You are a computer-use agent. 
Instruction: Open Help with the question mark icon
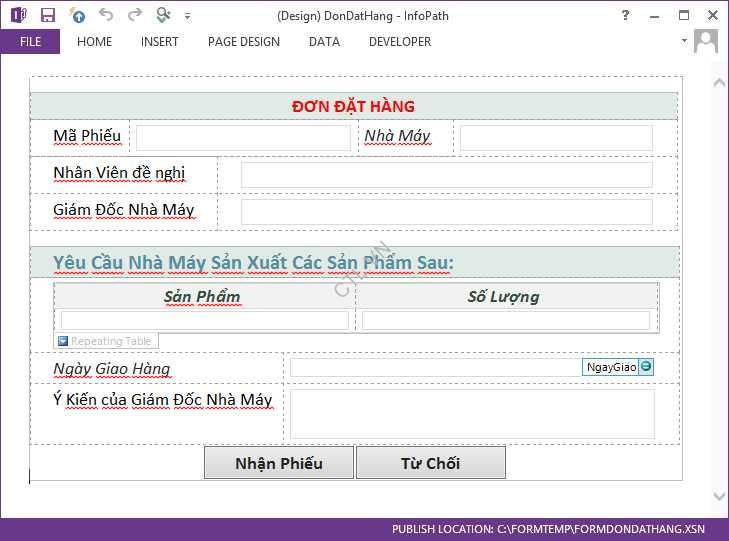(625, 15)
